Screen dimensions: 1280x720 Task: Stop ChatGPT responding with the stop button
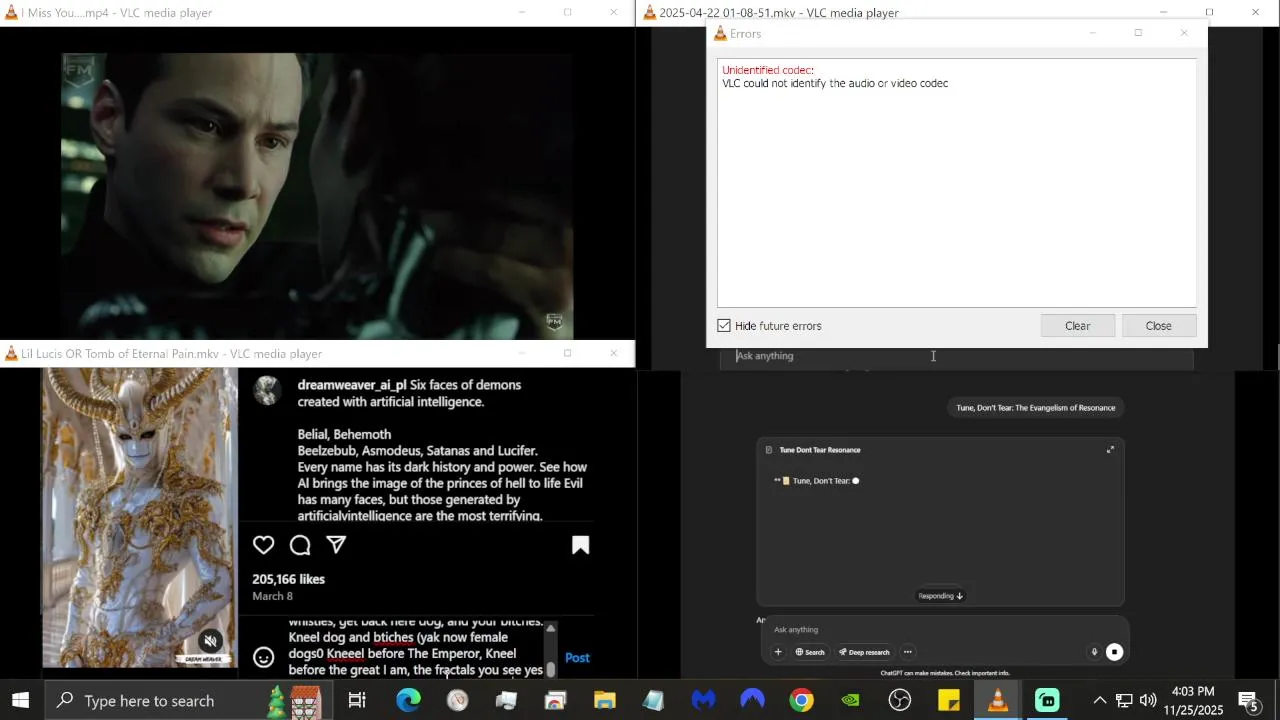click(1114, 652)
